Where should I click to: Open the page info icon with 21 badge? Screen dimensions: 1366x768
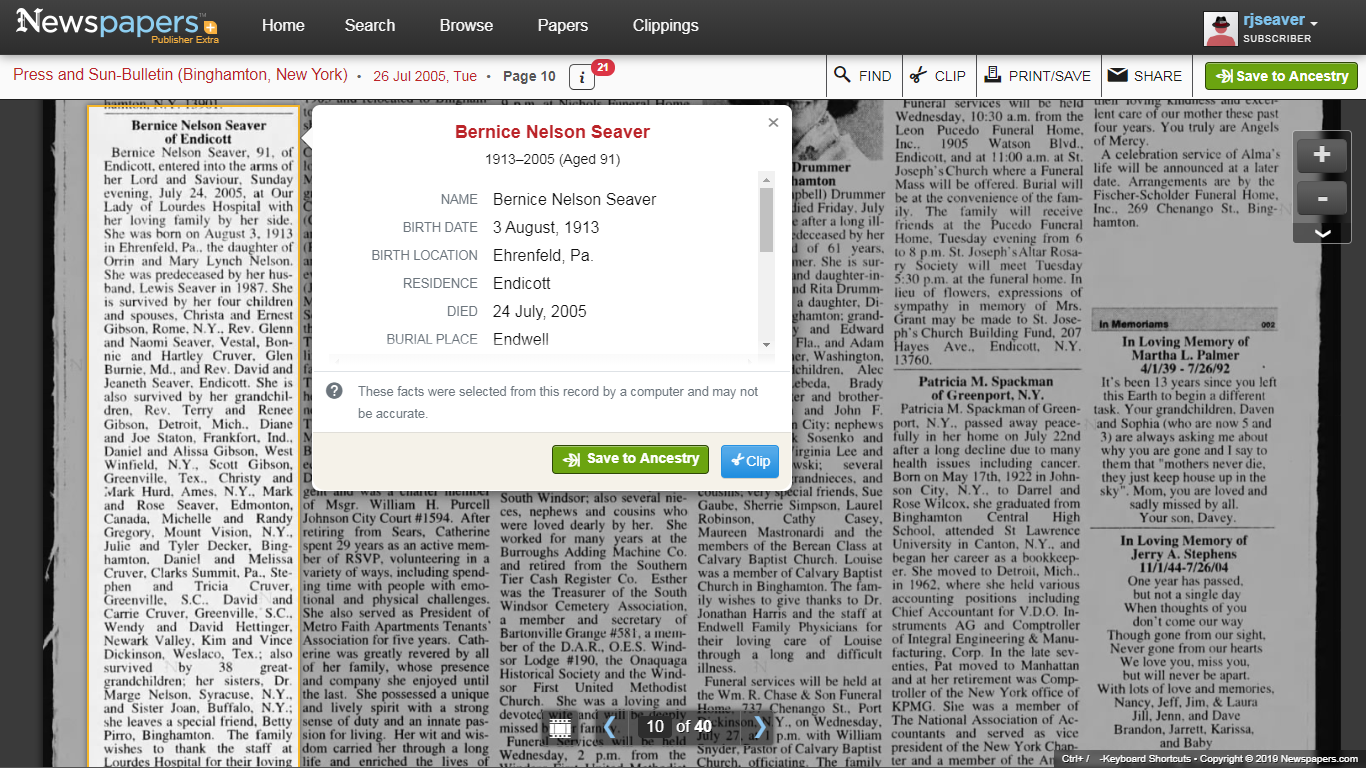[582, 77]
